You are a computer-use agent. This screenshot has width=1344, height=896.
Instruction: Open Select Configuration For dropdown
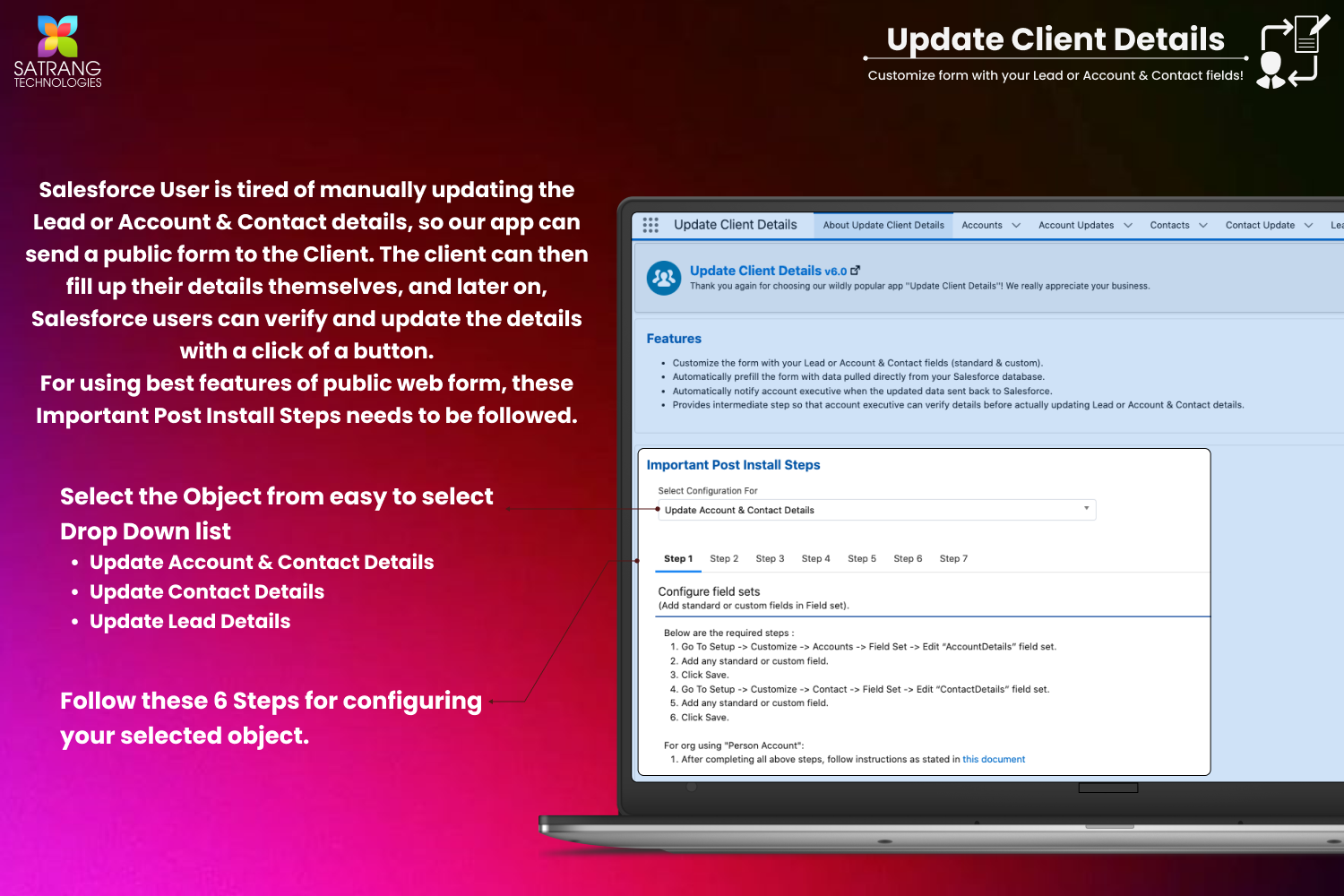[877, 510]
